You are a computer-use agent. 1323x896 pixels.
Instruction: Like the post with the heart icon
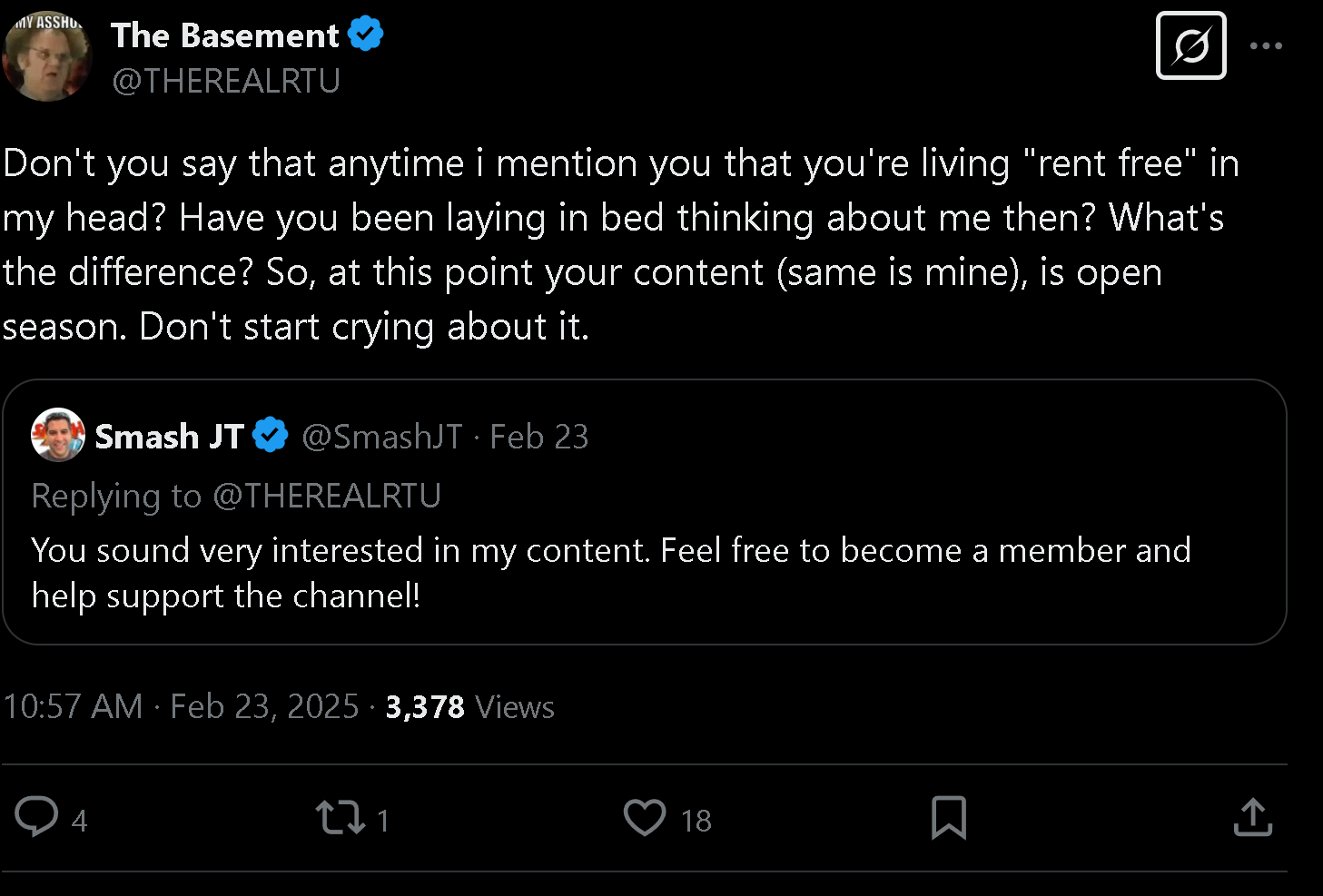click(645, 817)
